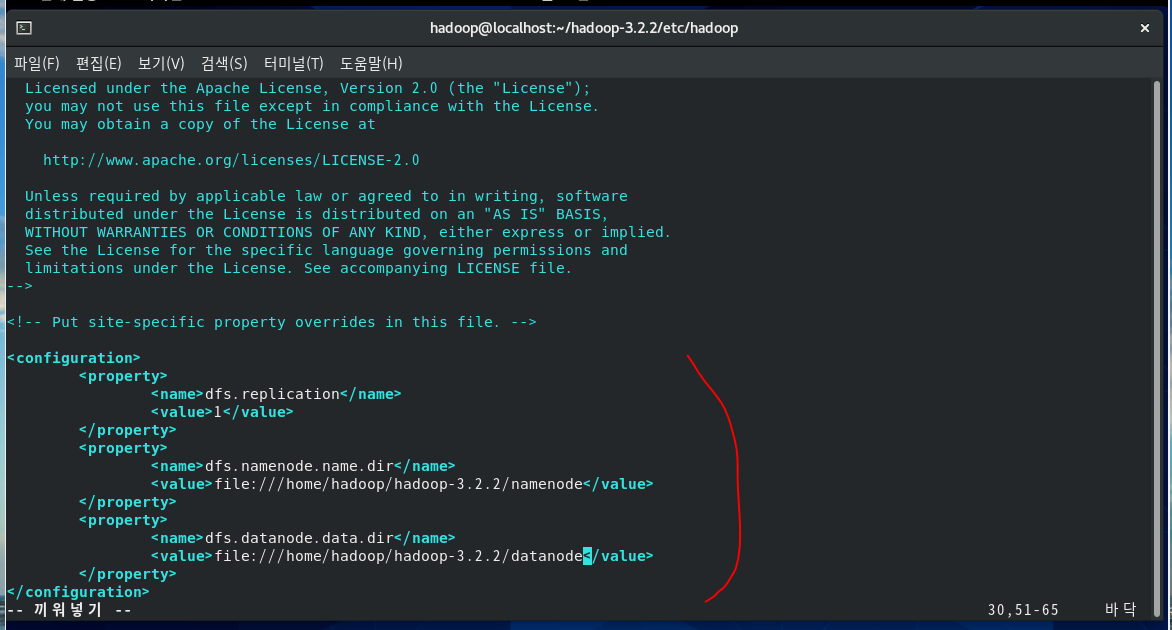Click the 'WITHOUT WARRANTIES OR CONDITIONS' line

pyautogui.click(x=348, y=232)
